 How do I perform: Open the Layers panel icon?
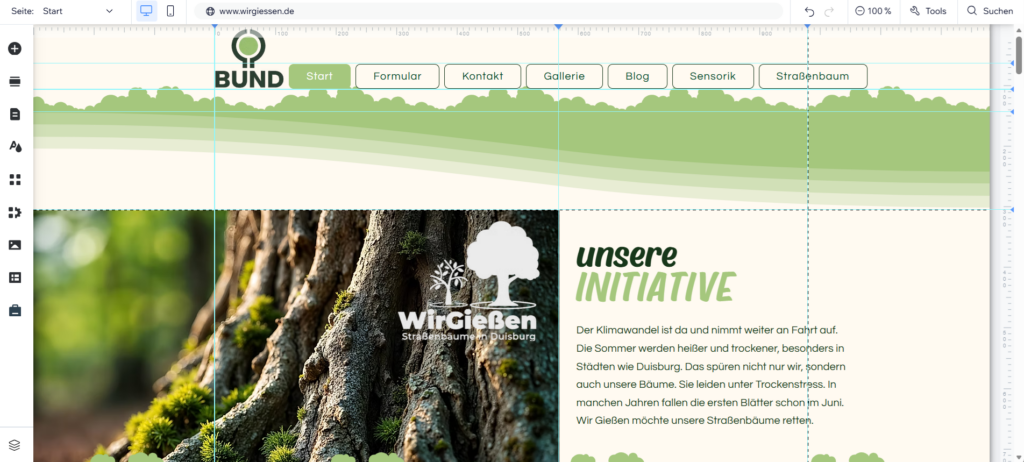pos(15,444)
